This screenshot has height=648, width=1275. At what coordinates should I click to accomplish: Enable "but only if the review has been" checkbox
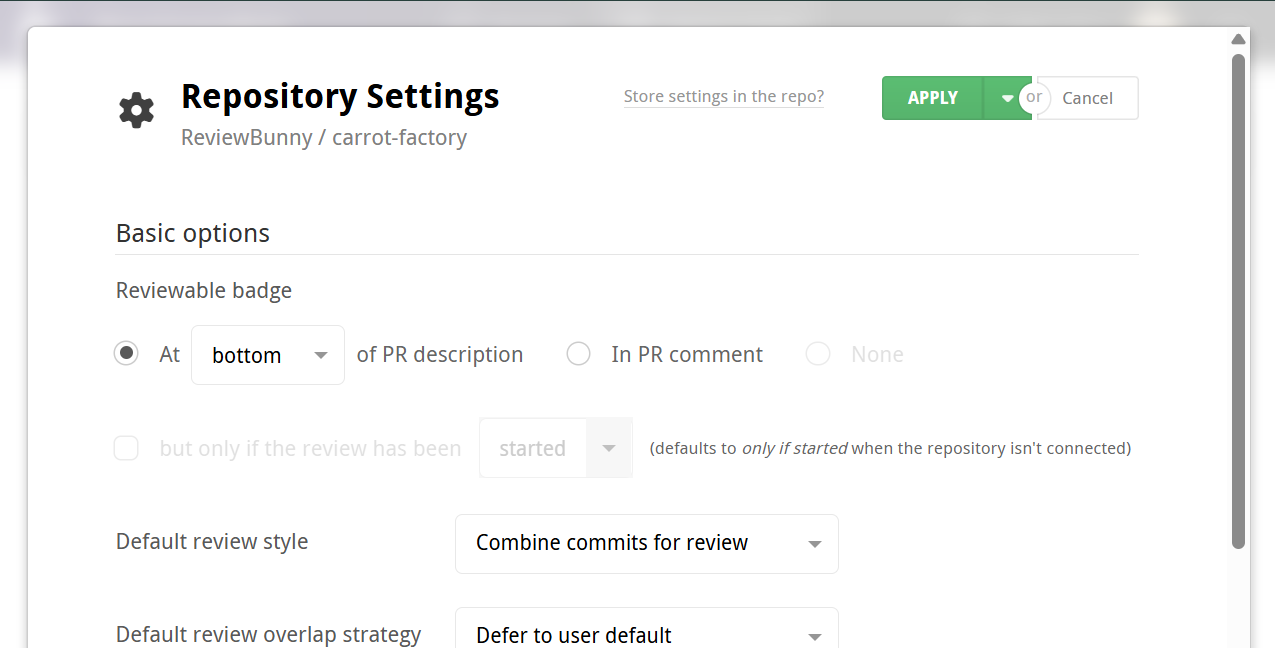126,447
